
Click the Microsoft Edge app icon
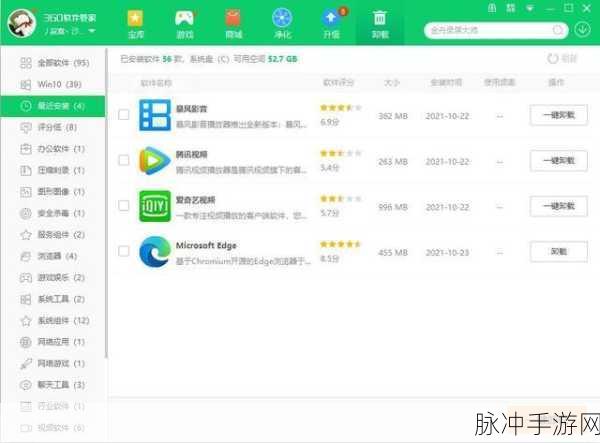pos(155,251)
